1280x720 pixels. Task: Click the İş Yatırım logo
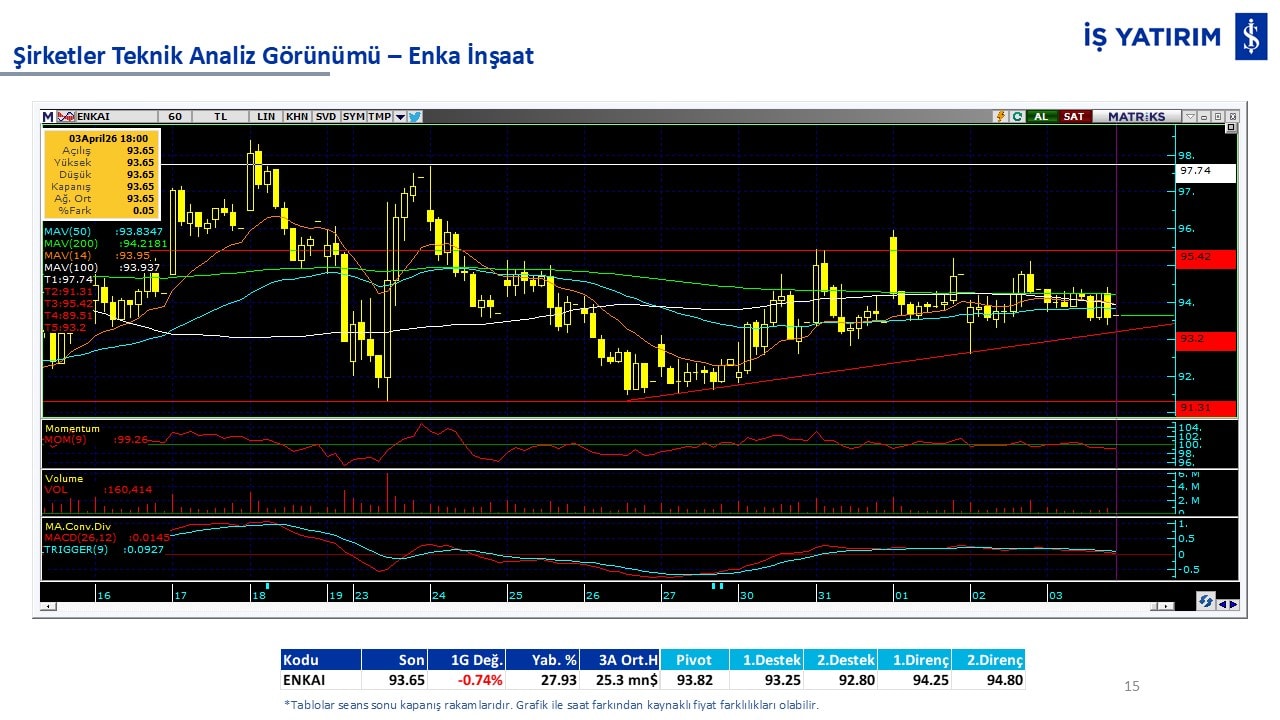pyautogui.click(x=1250, y=38)
